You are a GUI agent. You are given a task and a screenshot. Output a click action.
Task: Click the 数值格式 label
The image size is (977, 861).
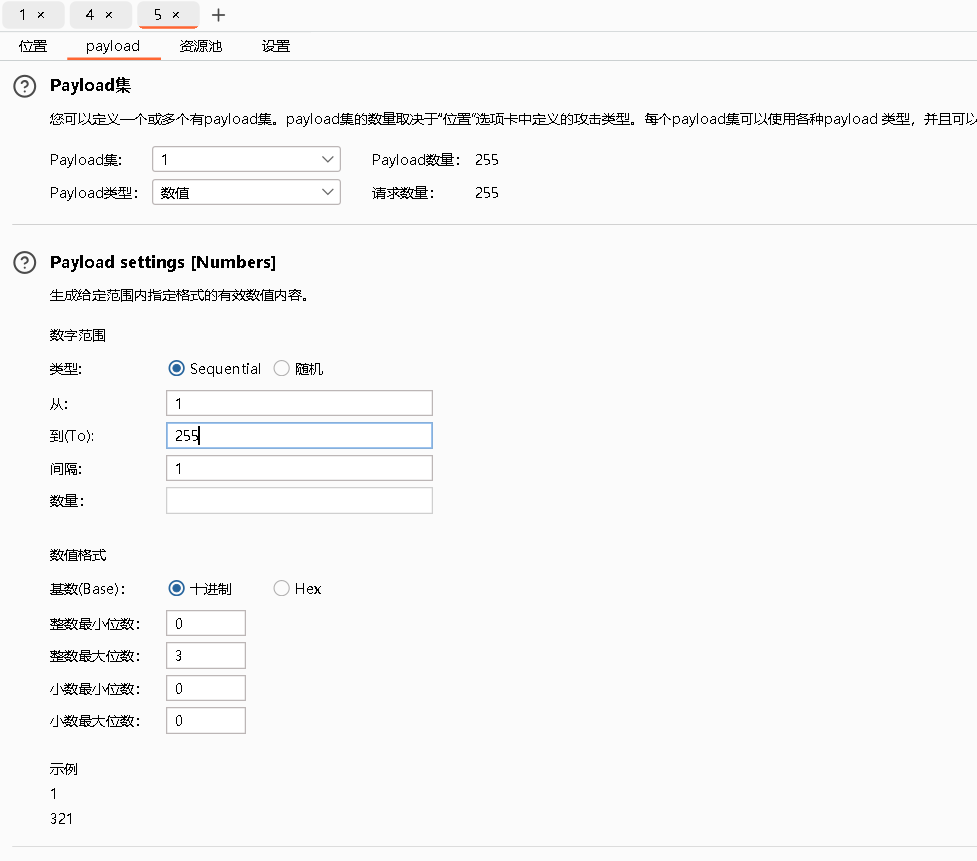tap(78, 556)
